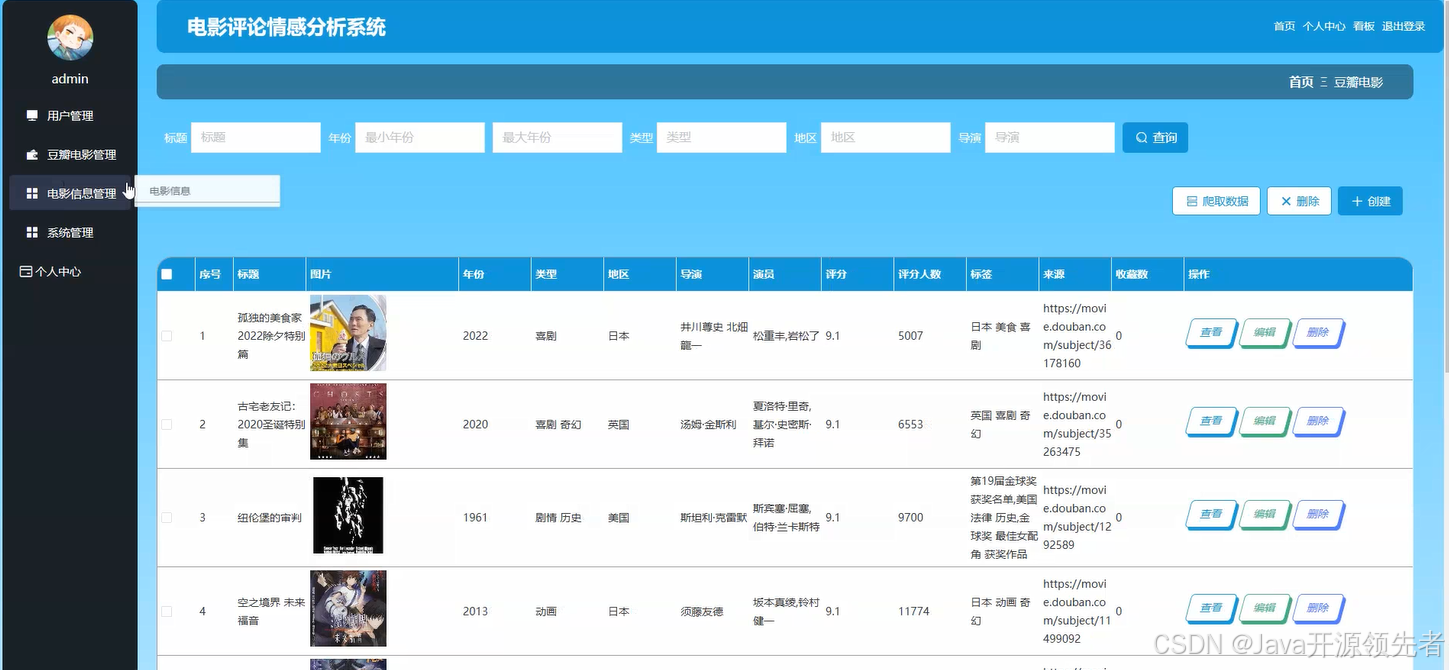Click the 导演 filter input field

pos(1049,137)
